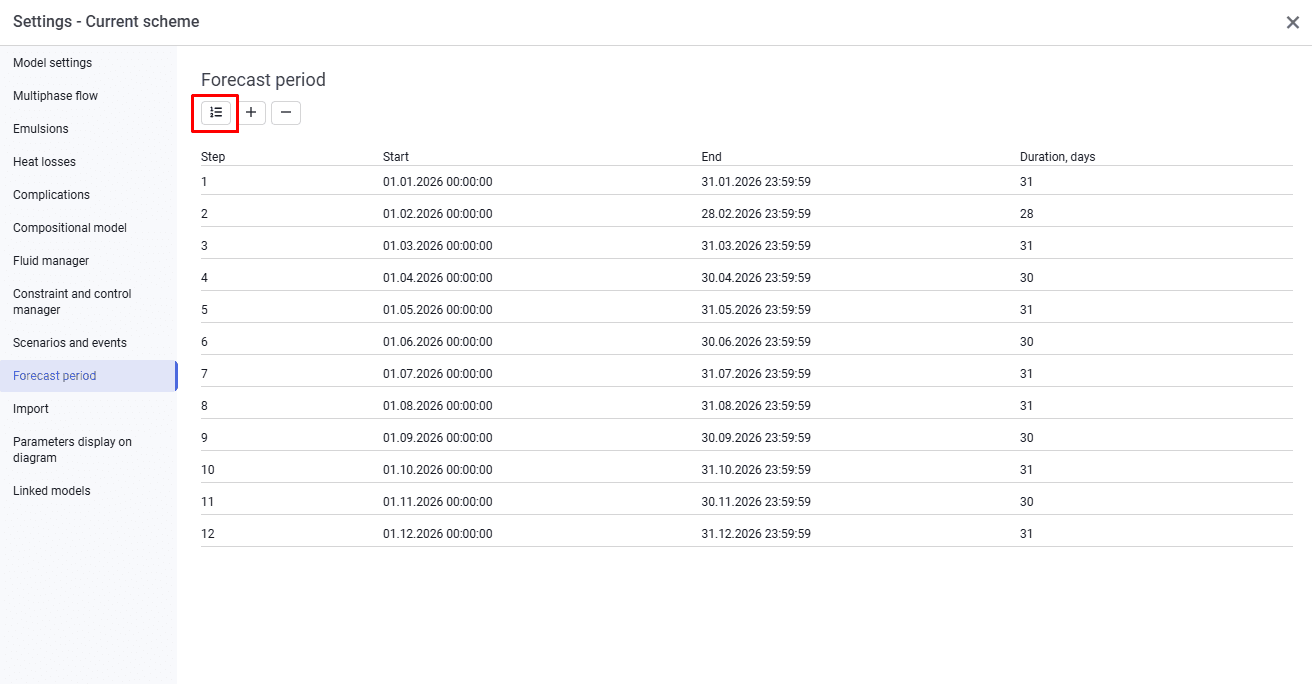Image resolution: width=1312 pixels, height=684 pixels.
Task: Click the End column header
Action: click(712, 157)
